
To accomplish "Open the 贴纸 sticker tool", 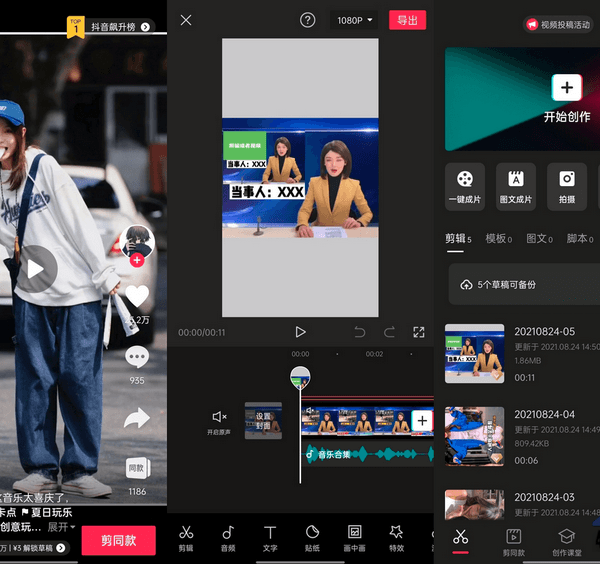I will point(312,537).
